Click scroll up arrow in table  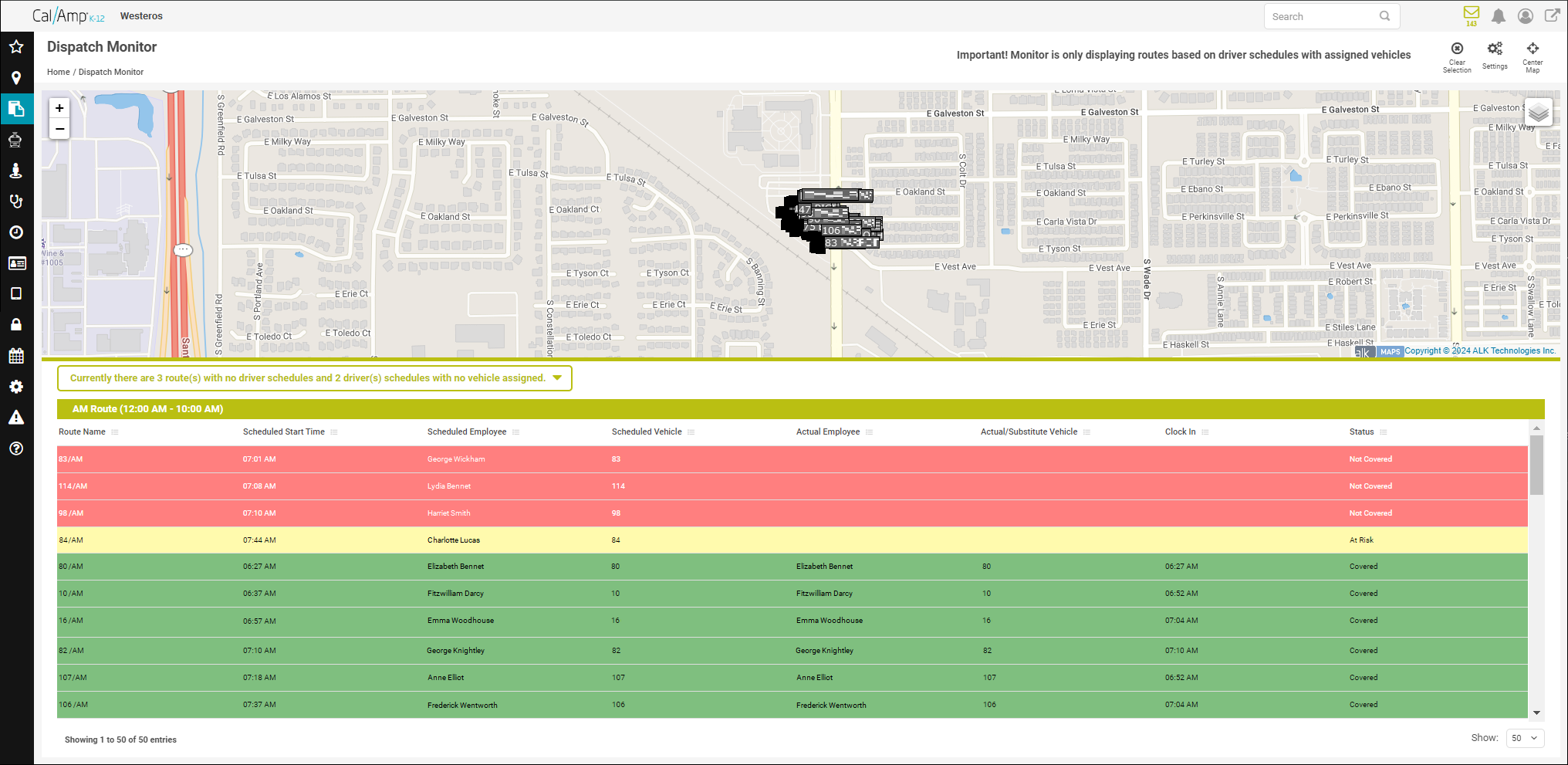point(1536,428)
